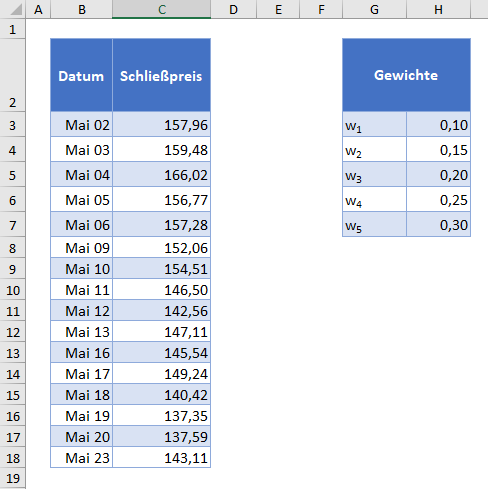488x489 pixels.
Task: Select column B header
Action: 82,9
